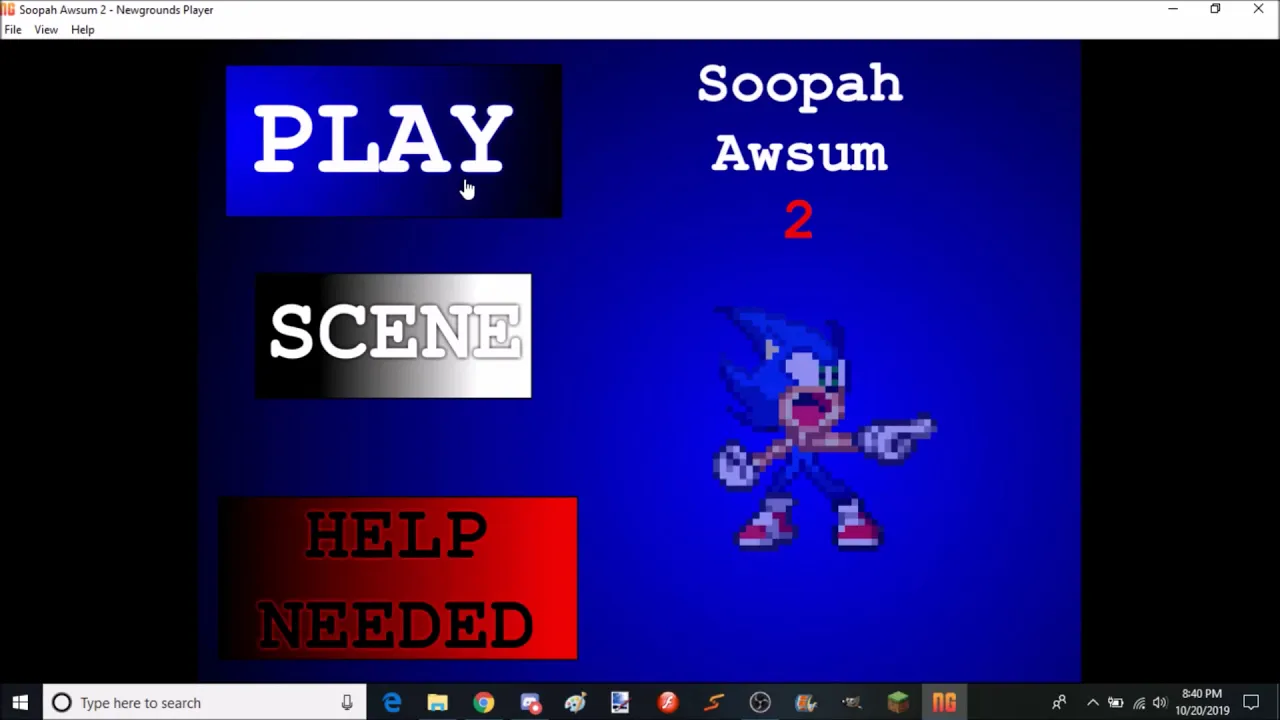
Task: Show hidden system tray icons
Action: (x=1093, y=703)
